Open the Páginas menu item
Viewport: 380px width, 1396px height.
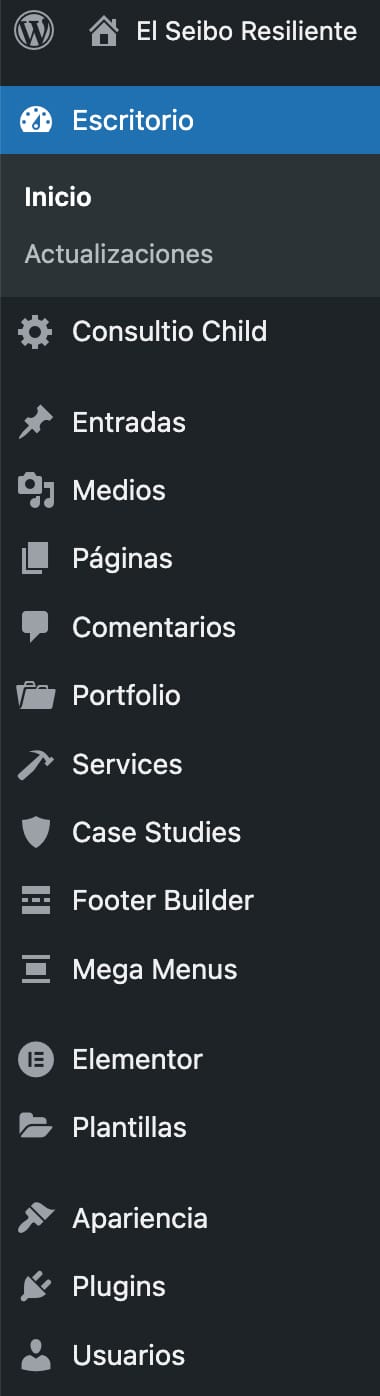tap(190, 559)
